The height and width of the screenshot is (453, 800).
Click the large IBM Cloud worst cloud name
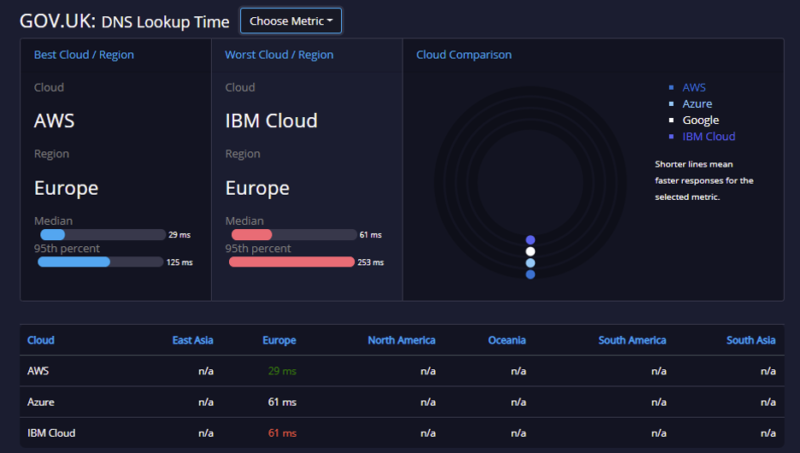271,121
